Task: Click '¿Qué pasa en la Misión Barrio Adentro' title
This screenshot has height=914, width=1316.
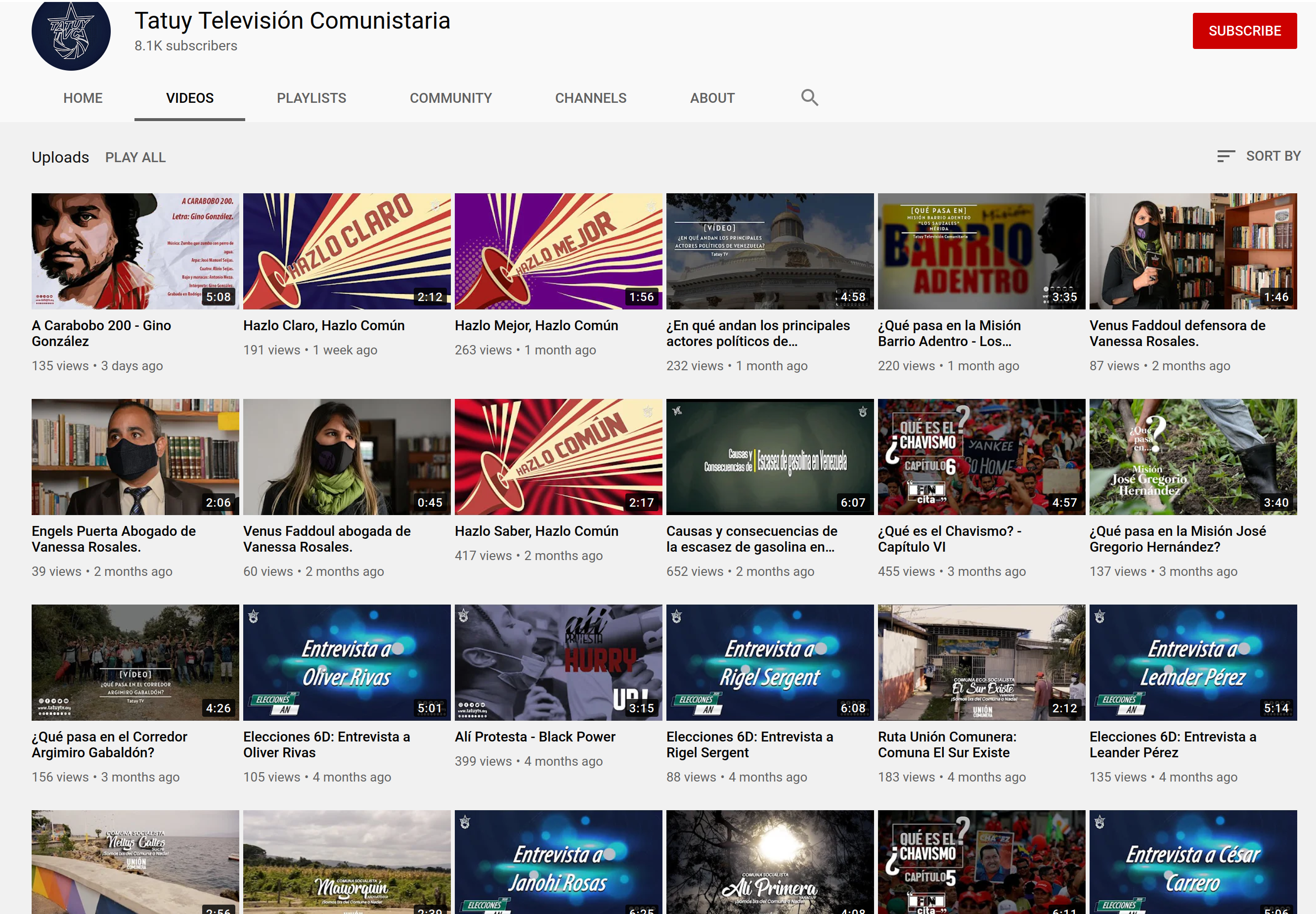Action: [x=950, y=333]
